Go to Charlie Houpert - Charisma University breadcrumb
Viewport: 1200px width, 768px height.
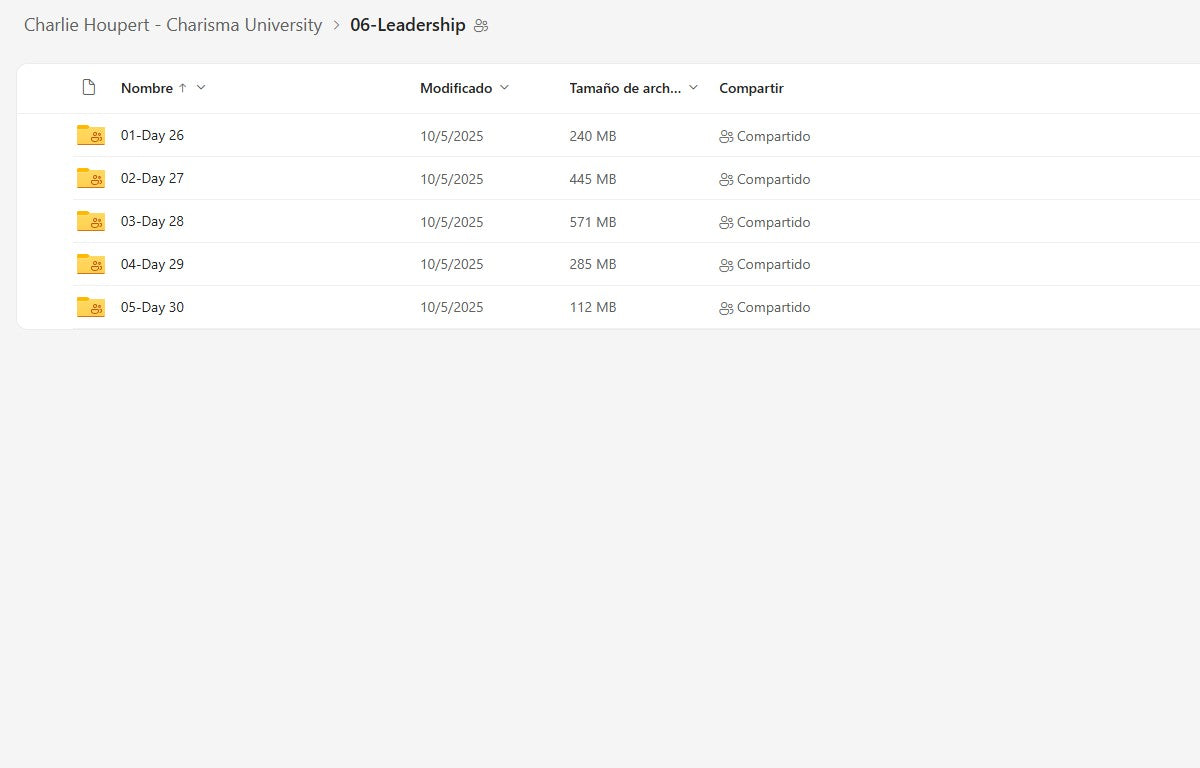click(x=173, y=25)
